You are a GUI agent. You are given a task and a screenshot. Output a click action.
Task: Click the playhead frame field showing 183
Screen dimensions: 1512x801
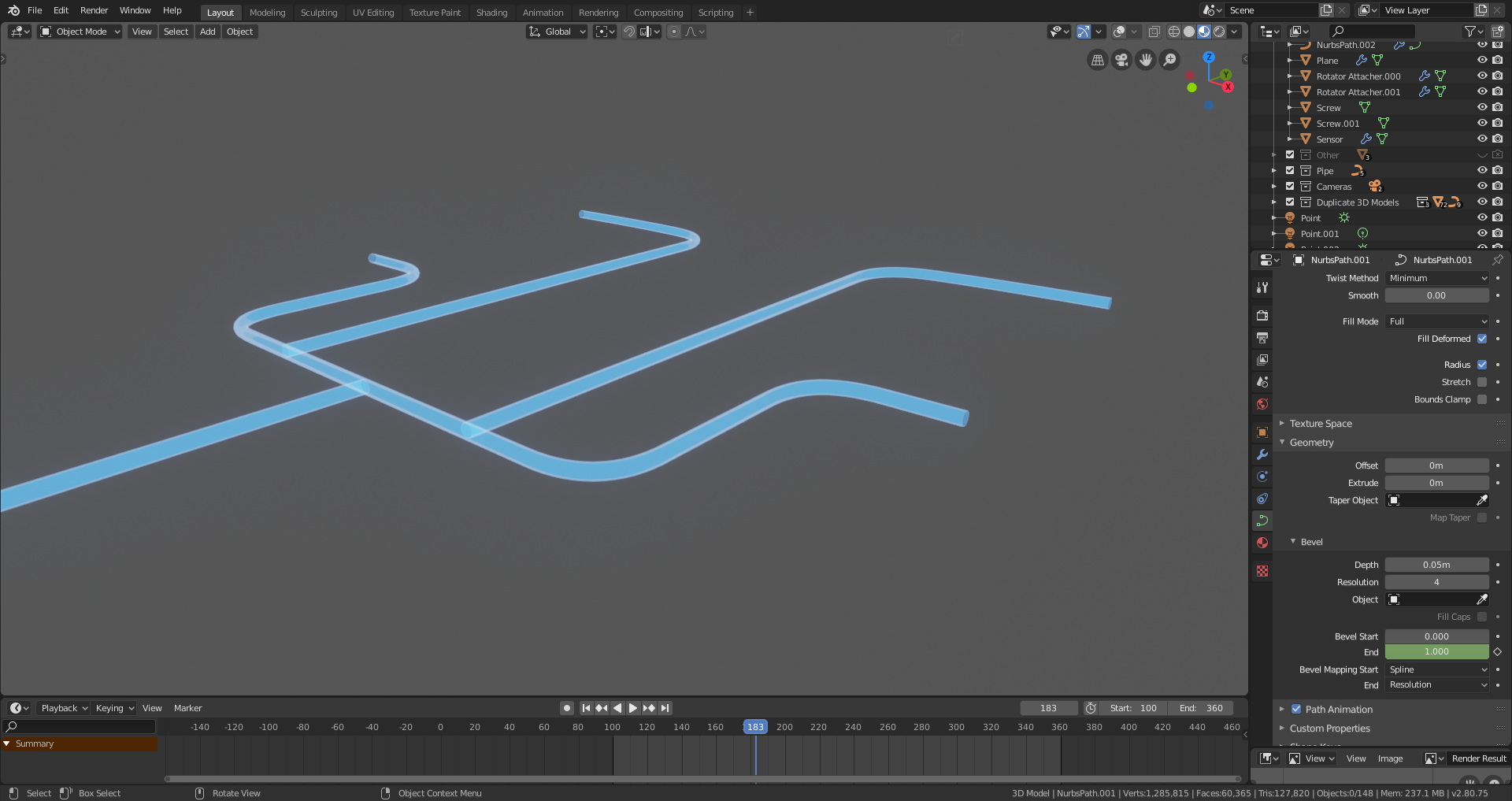click(x=1048, y=707)
